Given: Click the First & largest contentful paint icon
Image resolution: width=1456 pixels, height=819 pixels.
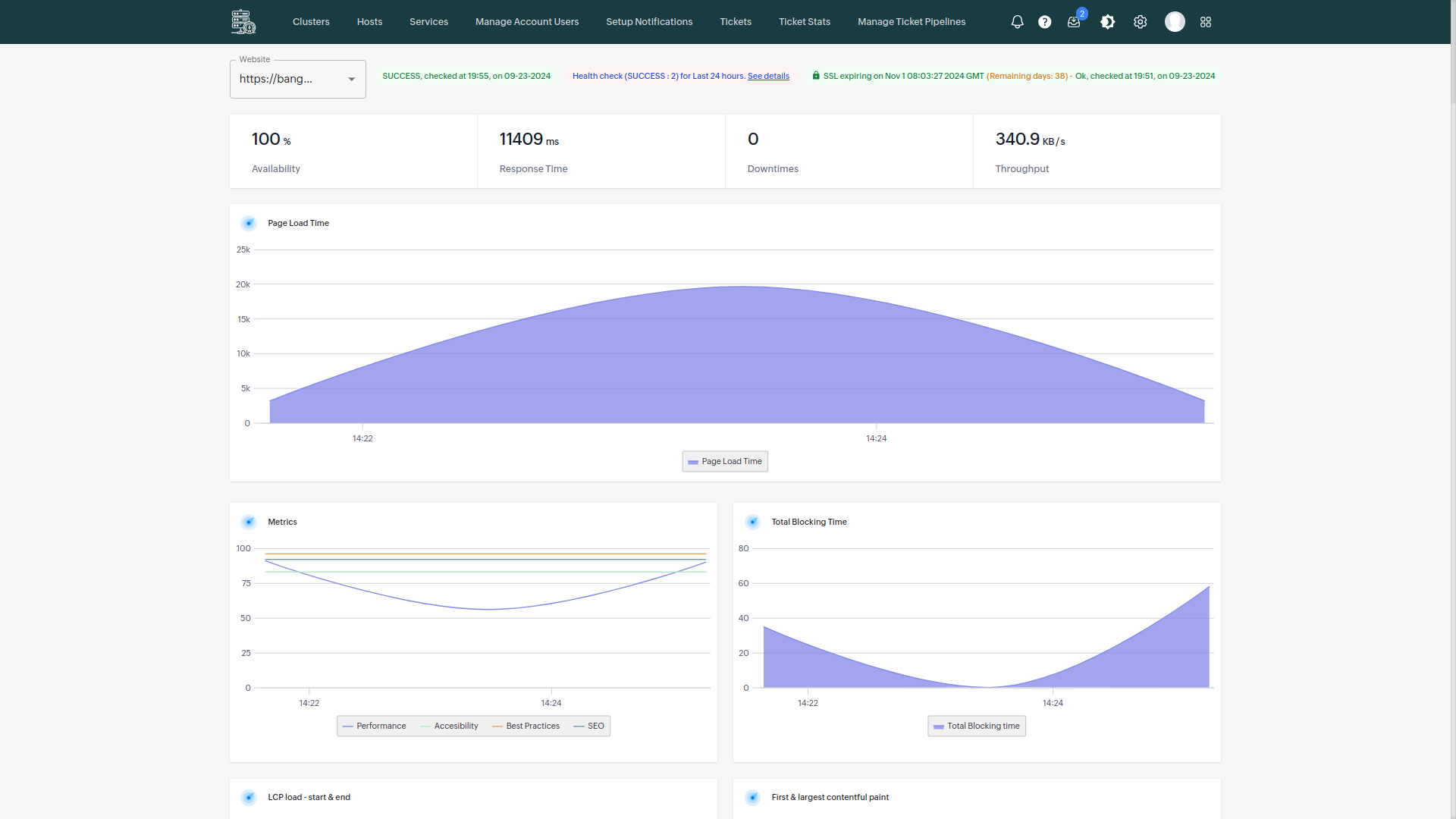Looking at the screenshot, I should pyautogui.click(x=752, y=797).
